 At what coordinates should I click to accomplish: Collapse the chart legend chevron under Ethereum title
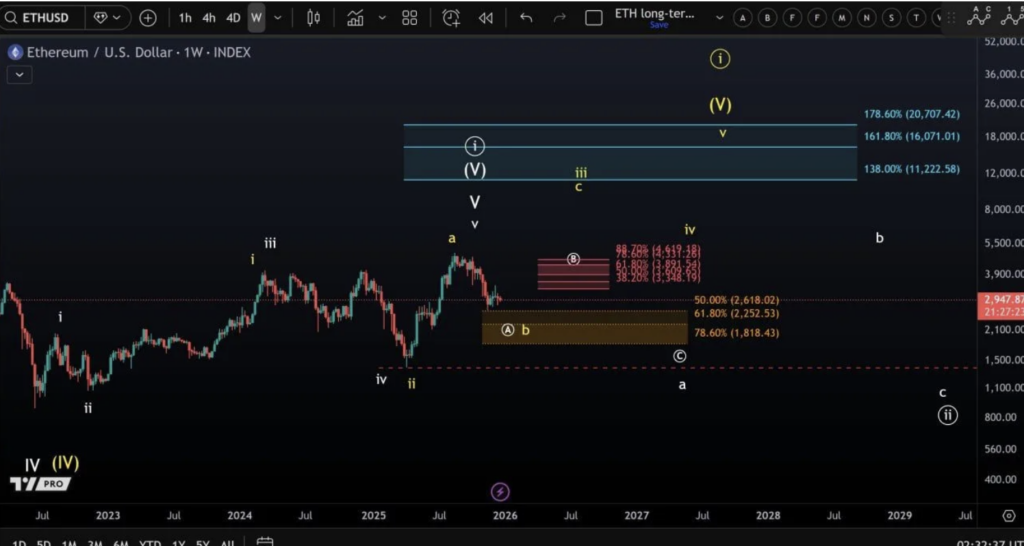tap(19, 74)
